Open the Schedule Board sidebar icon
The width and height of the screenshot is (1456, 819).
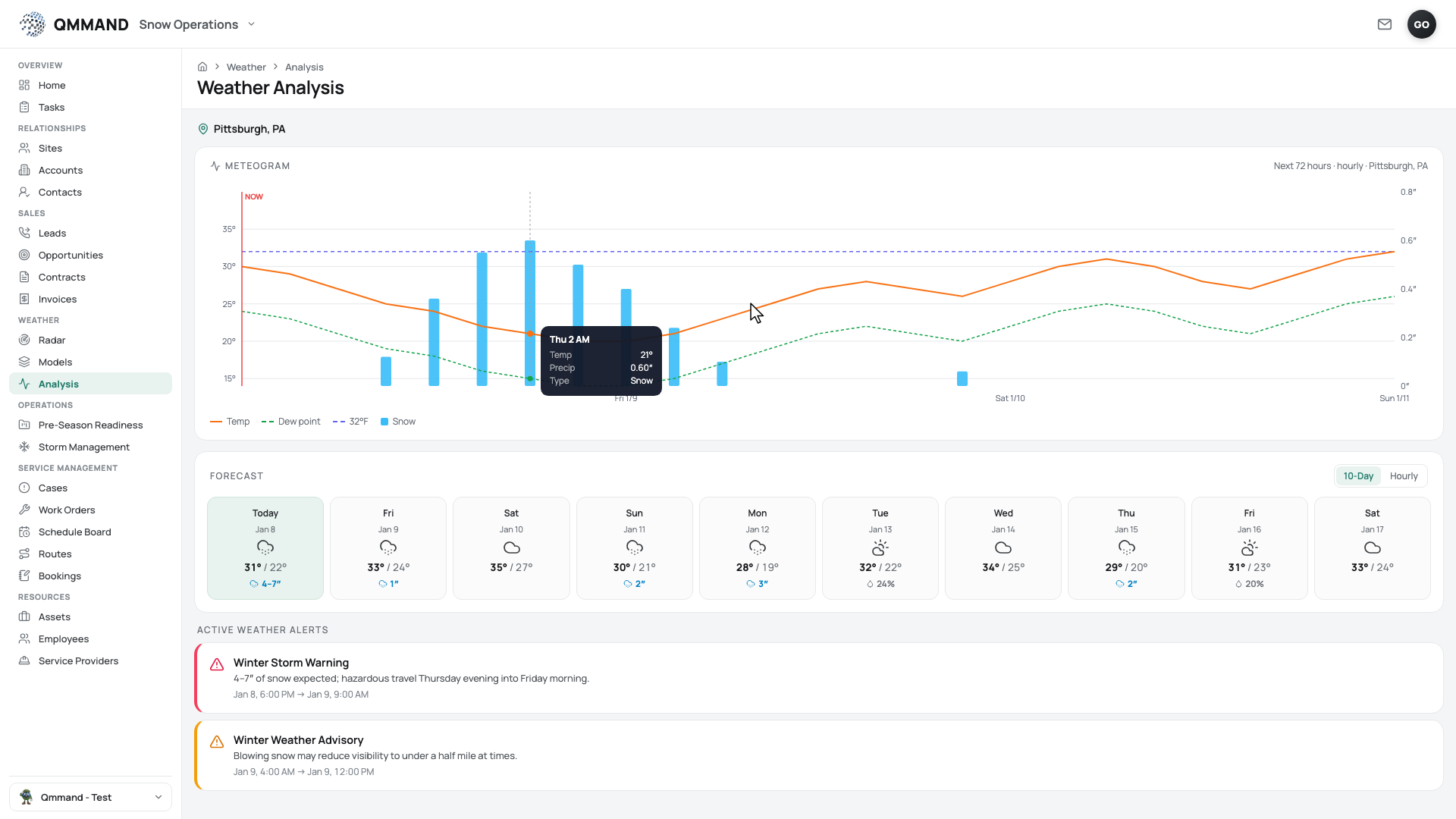click(24, 532)
